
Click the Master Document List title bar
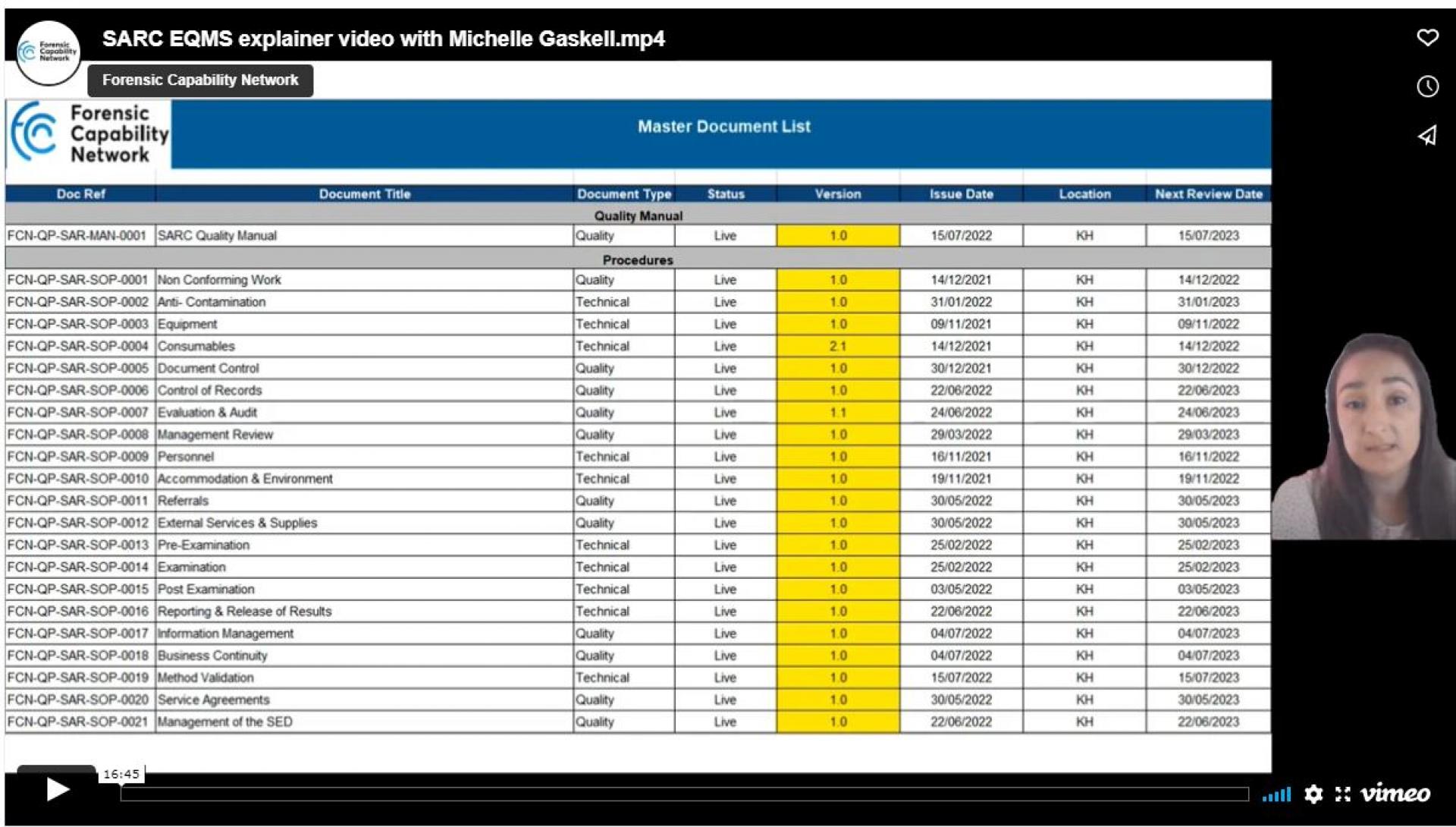(724, 127)
